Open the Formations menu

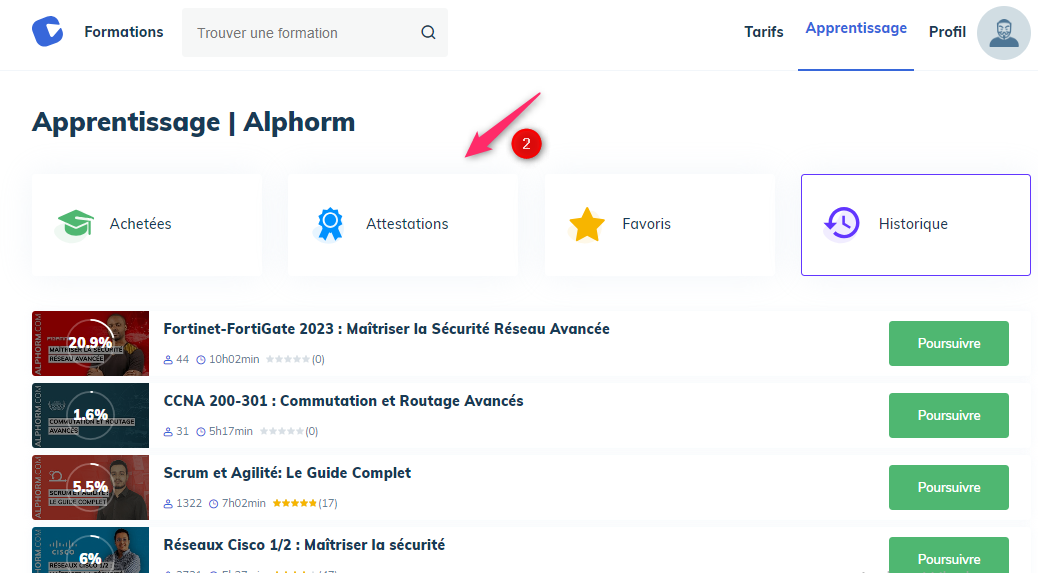pos(124,32)
